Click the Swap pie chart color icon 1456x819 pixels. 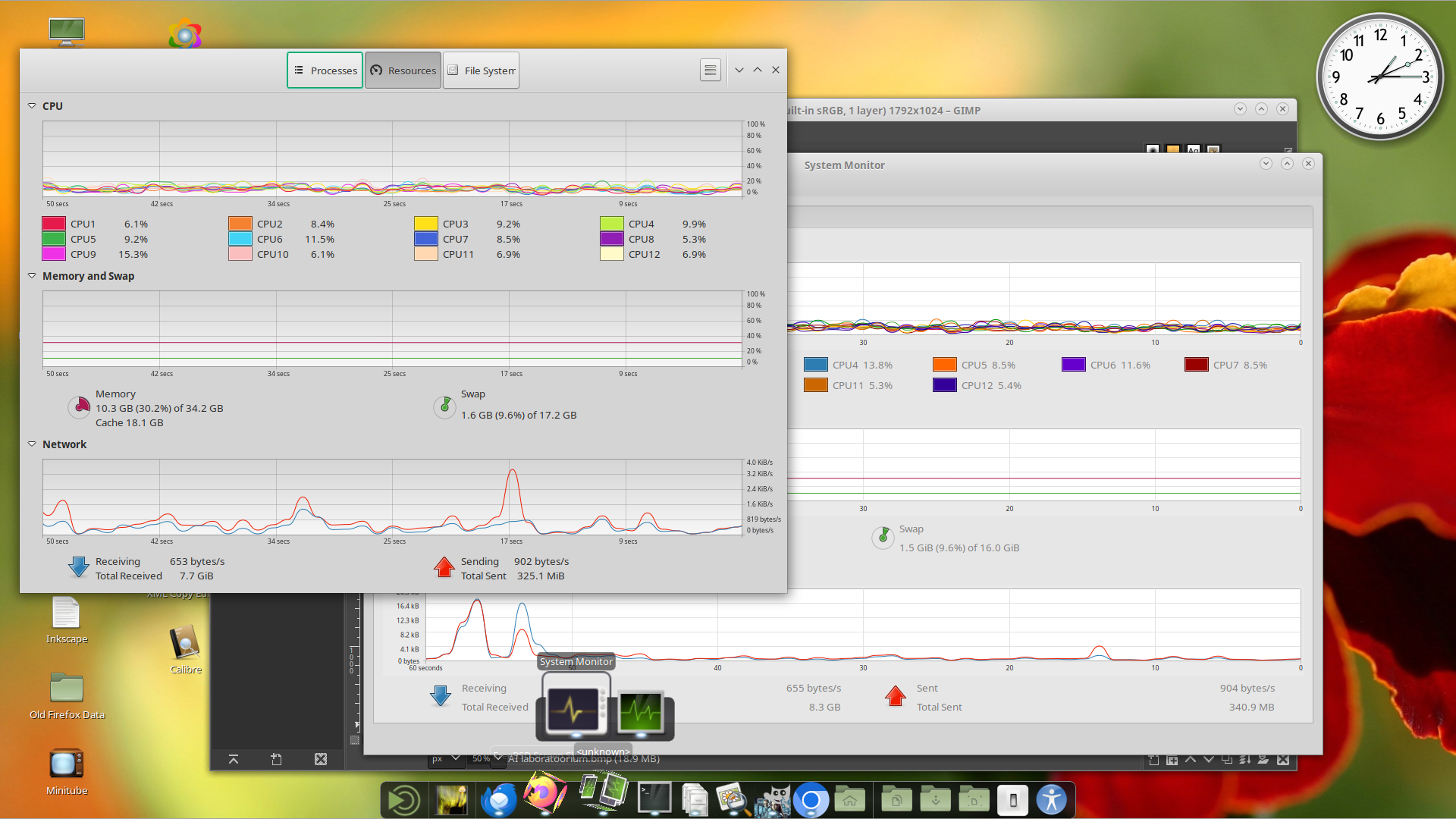click(x=444, y=407)
